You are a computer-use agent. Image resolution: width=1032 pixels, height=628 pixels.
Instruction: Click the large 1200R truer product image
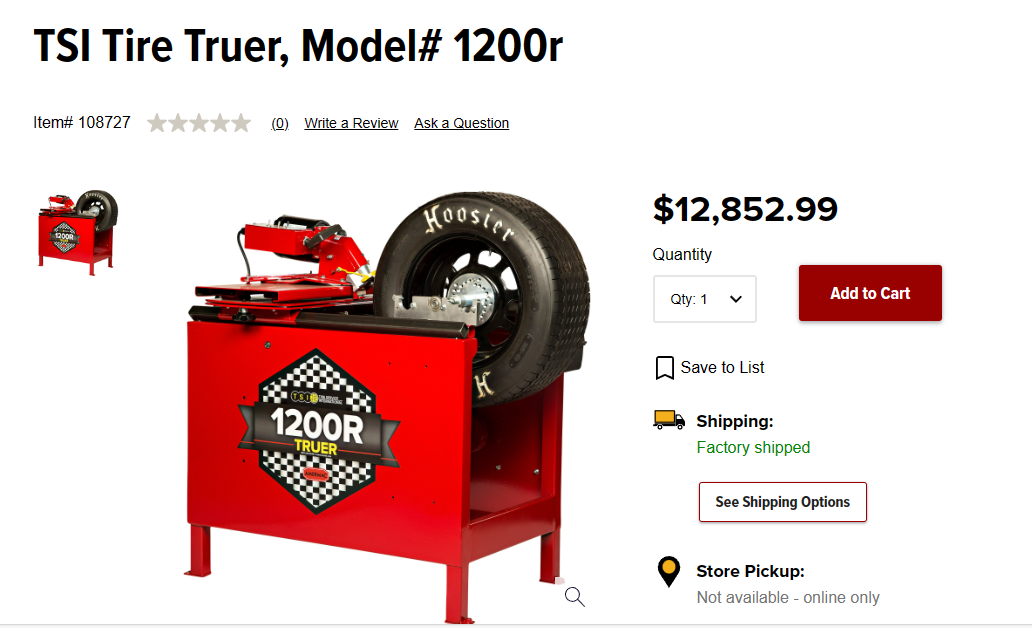(x=387, y=407)
